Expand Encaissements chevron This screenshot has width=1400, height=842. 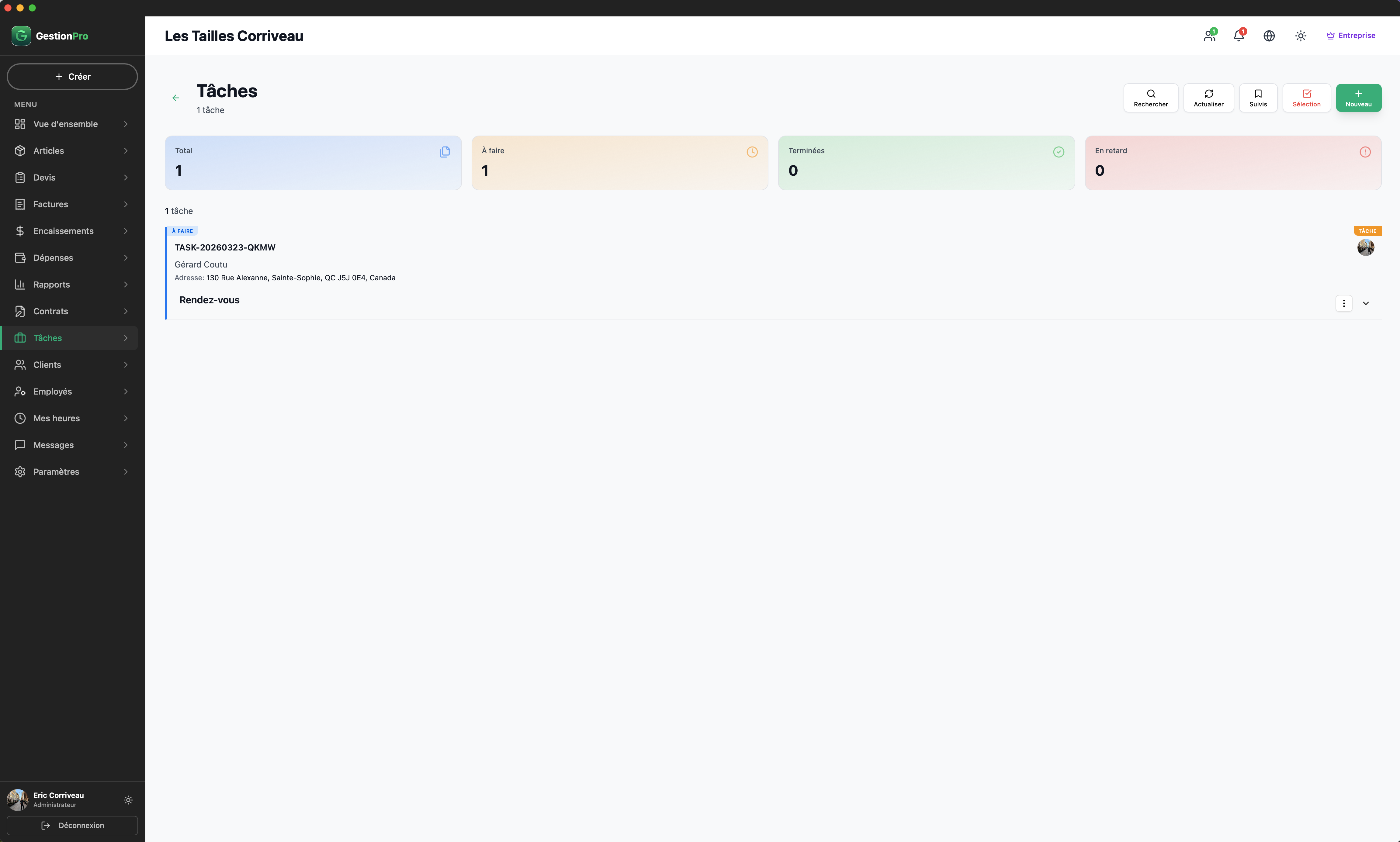(125, 231)
